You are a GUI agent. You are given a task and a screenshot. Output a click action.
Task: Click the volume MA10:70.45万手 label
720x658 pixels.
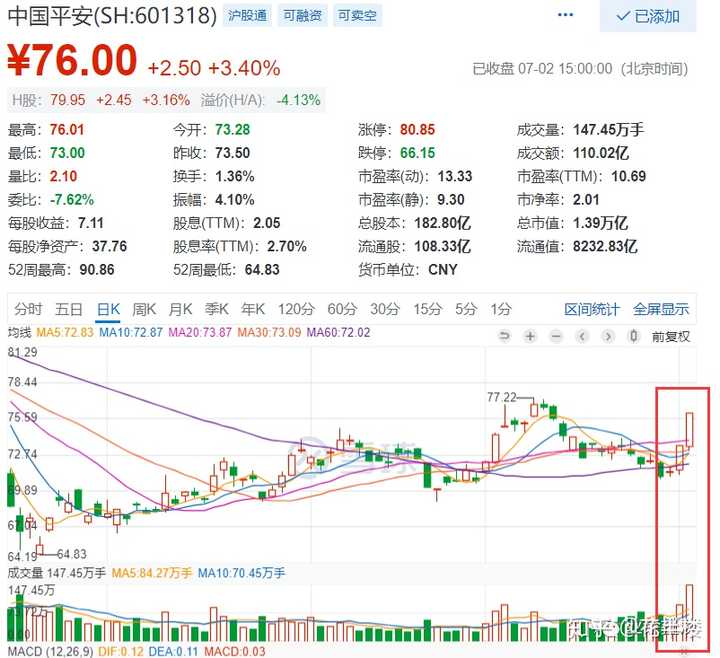pos(241,573)
